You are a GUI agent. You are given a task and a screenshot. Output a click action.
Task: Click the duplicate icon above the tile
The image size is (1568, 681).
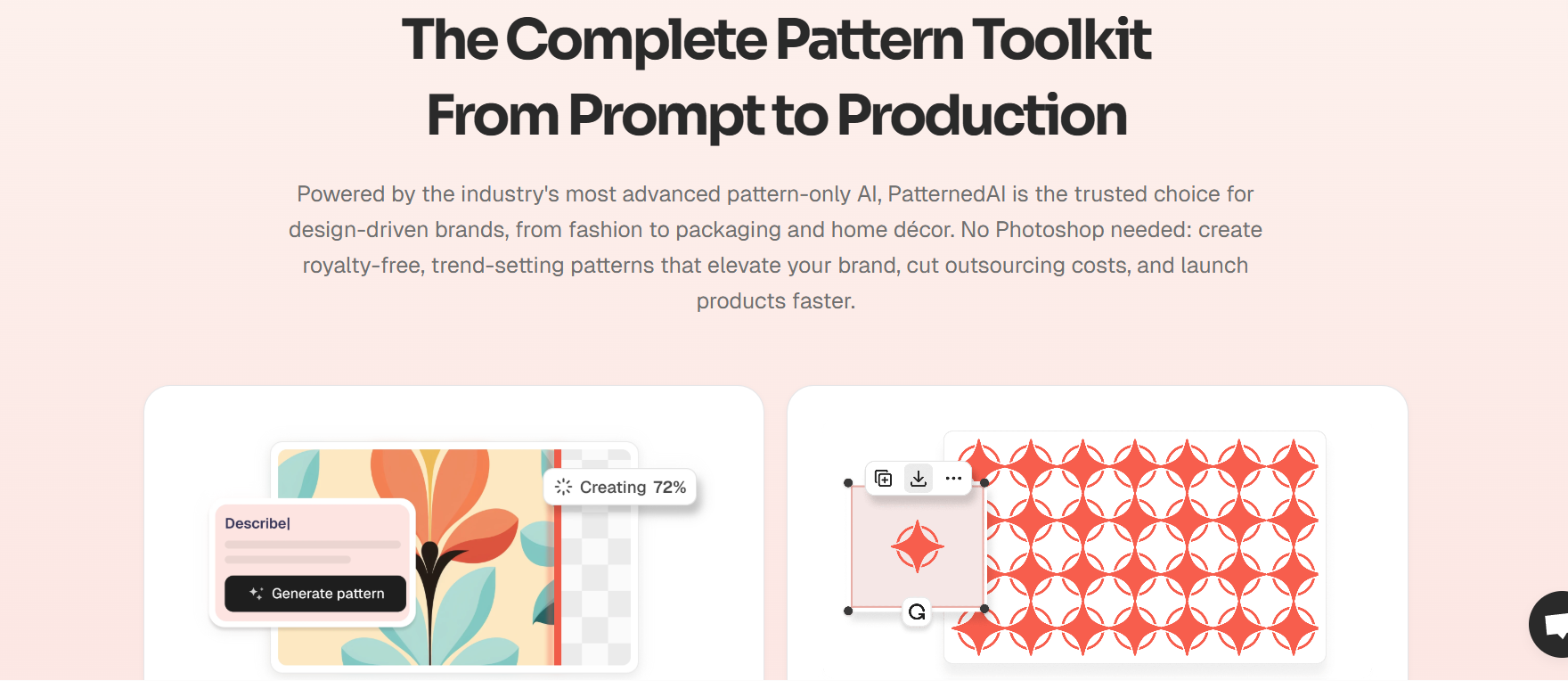click(x=883, y=479)
